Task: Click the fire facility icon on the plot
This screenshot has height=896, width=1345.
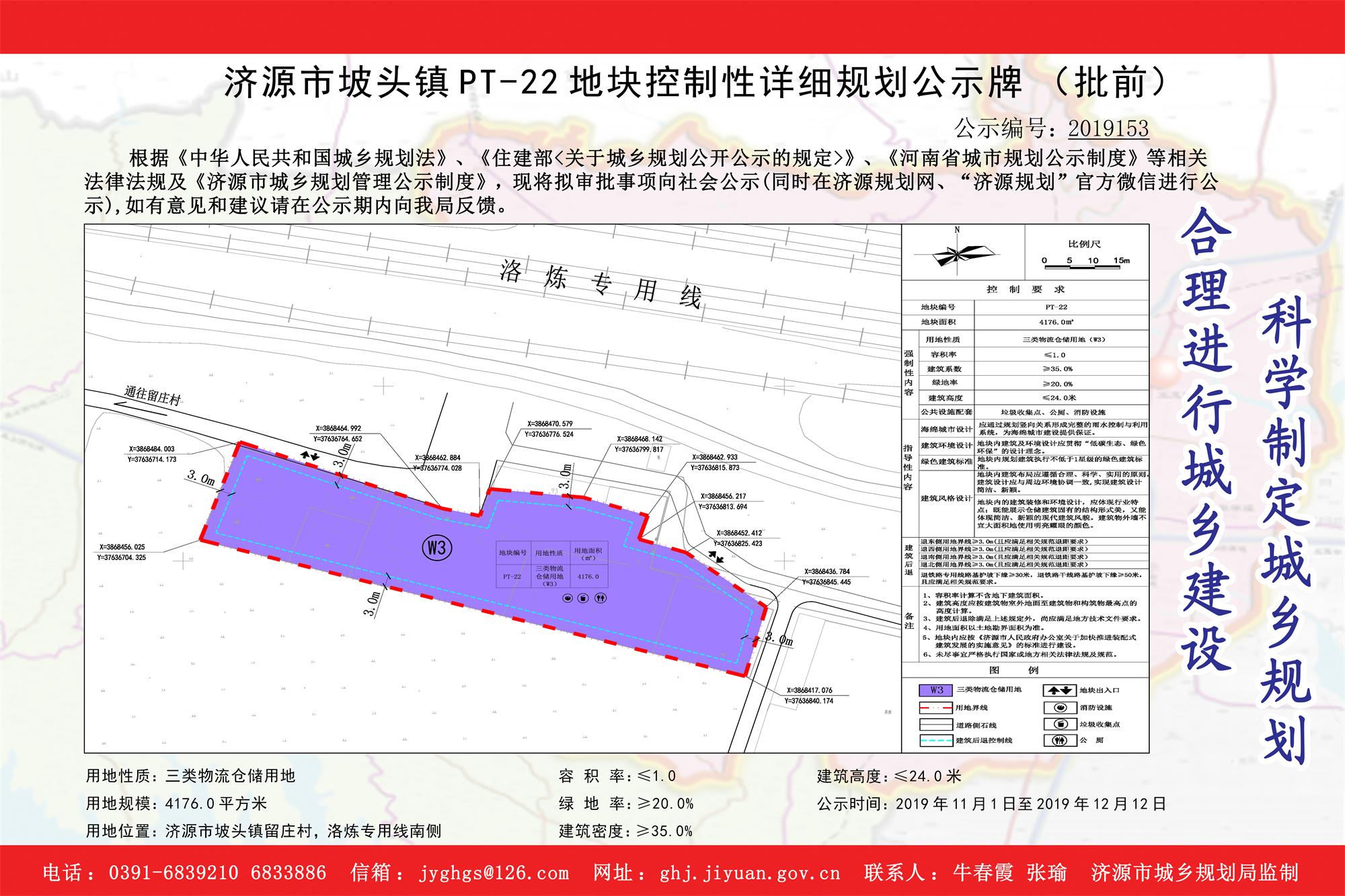Action: click(x=567, y=598)
